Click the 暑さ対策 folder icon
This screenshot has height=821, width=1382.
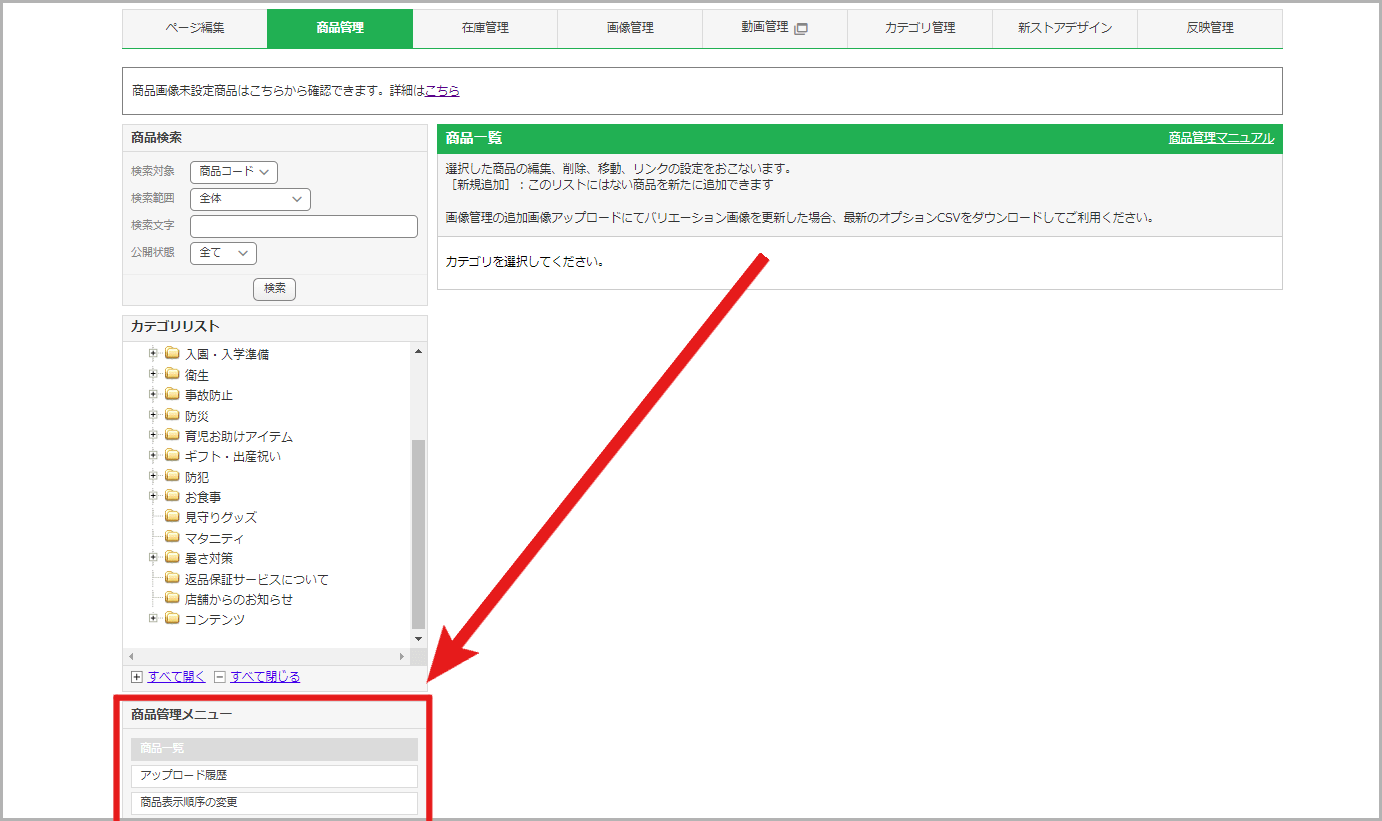(x=172, y=558)
